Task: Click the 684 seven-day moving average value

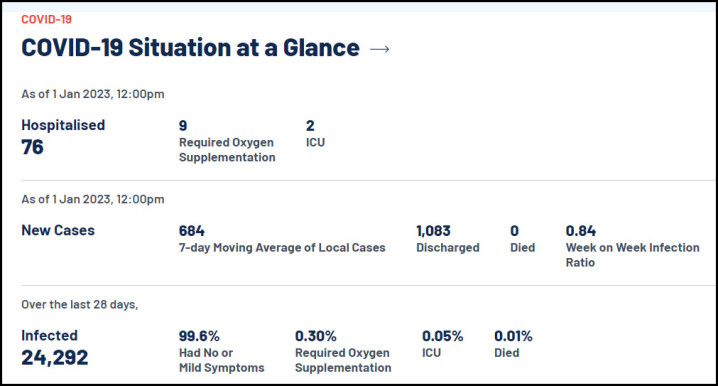Action: click(x=191, y=231)
